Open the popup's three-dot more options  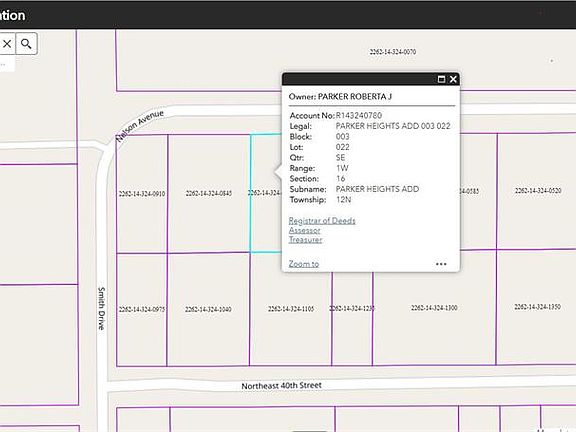pyautogui.click(x=441, y=264)
